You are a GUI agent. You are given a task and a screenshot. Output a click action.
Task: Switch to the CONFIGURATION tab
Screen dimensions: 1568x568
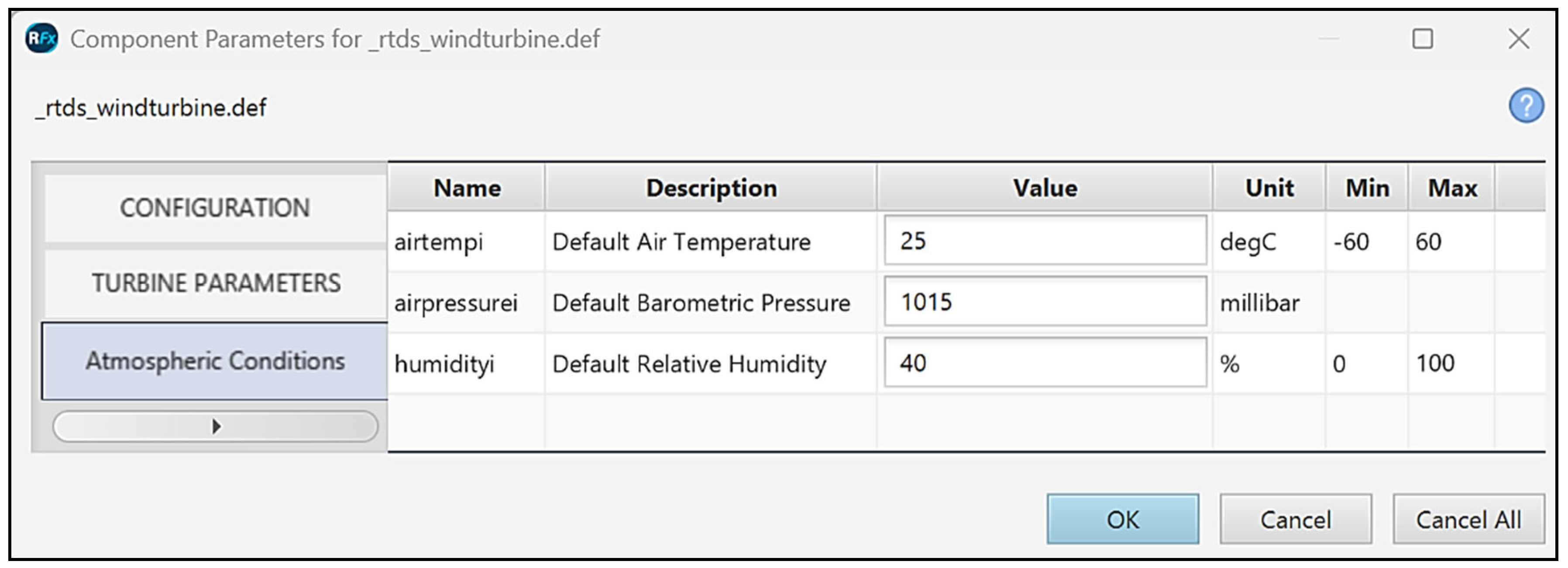[x=215, y=208]
